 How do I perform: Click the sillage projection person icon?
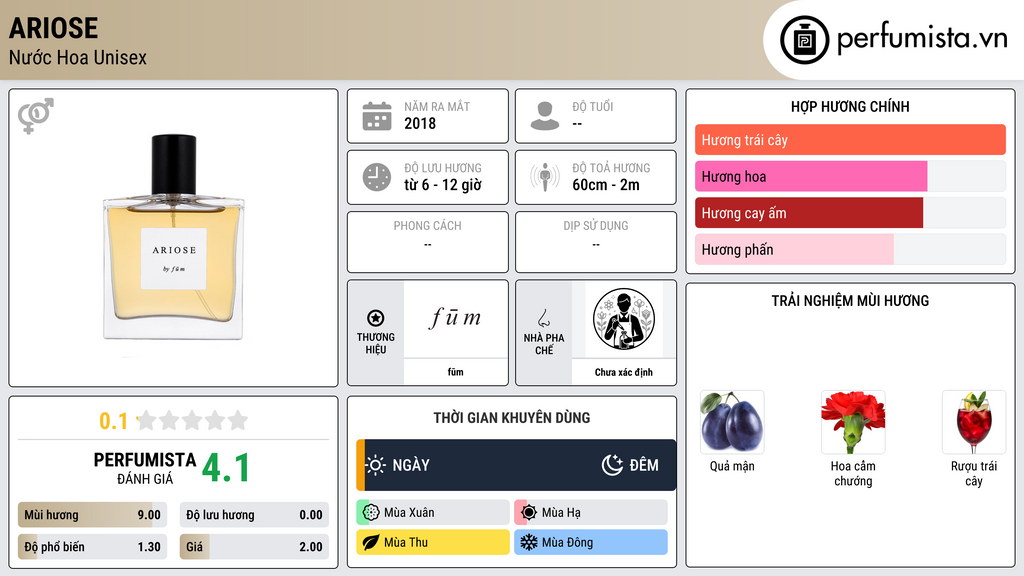pyautogui.click(x=545, y=177)
